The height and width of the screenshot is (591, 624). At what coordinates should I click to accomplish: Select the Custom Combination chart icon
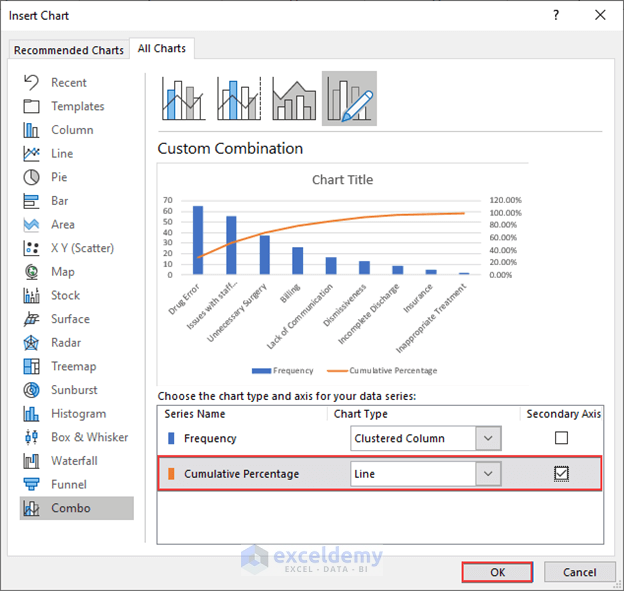[x=349, y=99]
